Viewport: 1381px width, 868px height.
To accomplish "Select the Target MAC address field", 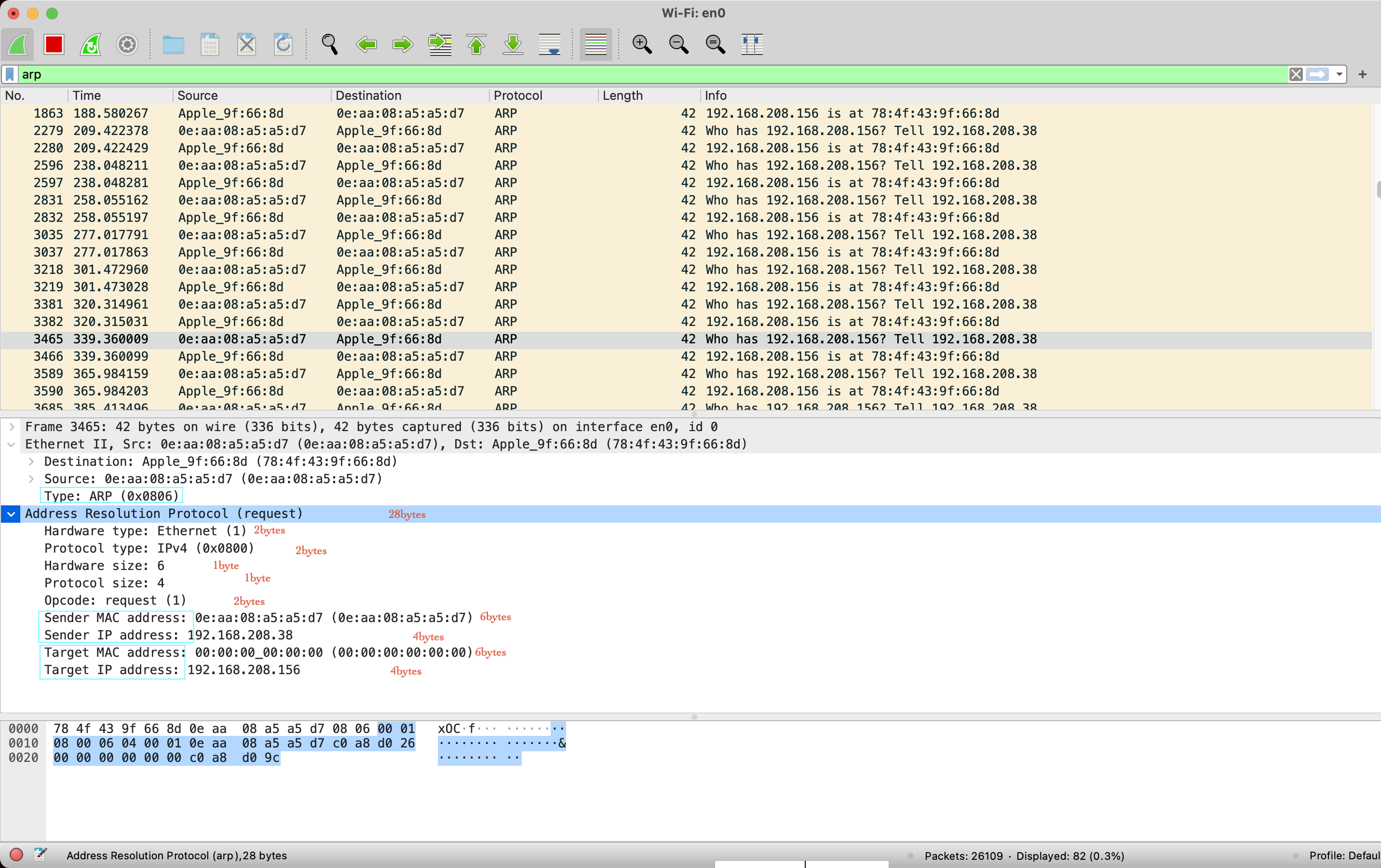I will click(x=258, y=652).
